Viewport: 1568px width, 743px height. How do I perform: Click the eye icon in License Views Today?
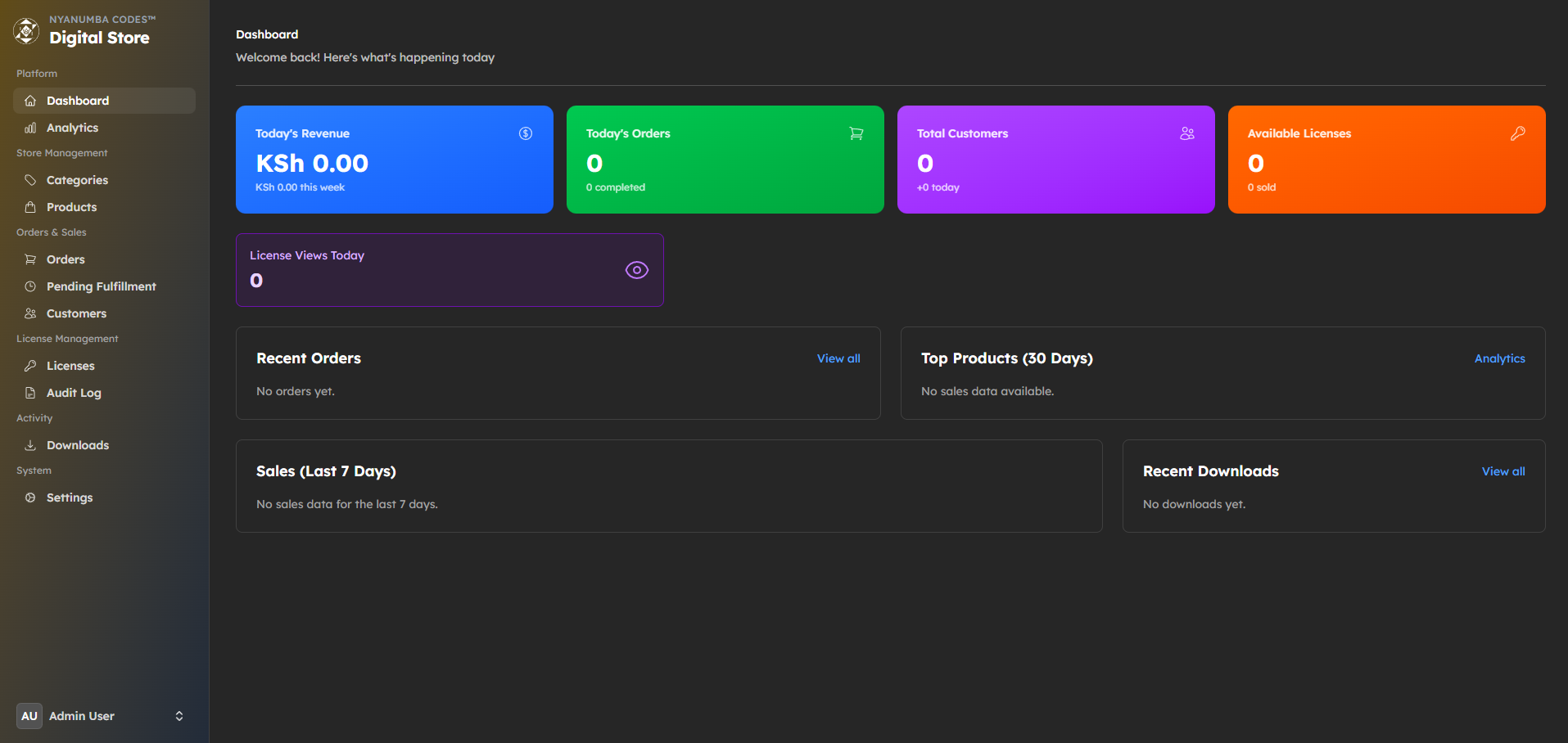pos(637,270)
